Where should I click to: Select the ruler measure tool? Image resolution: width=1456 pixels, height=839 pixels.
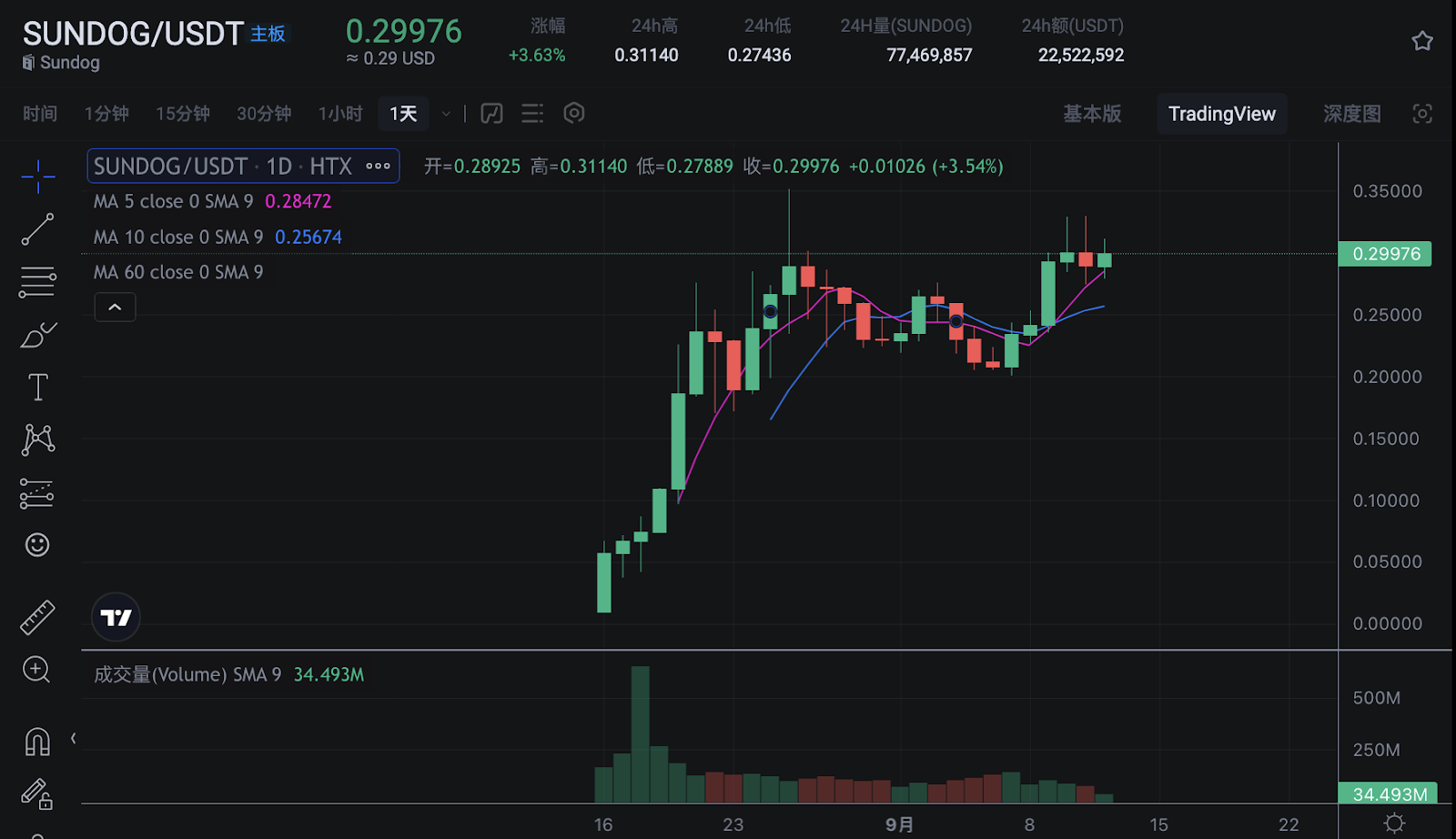point(37,617)
